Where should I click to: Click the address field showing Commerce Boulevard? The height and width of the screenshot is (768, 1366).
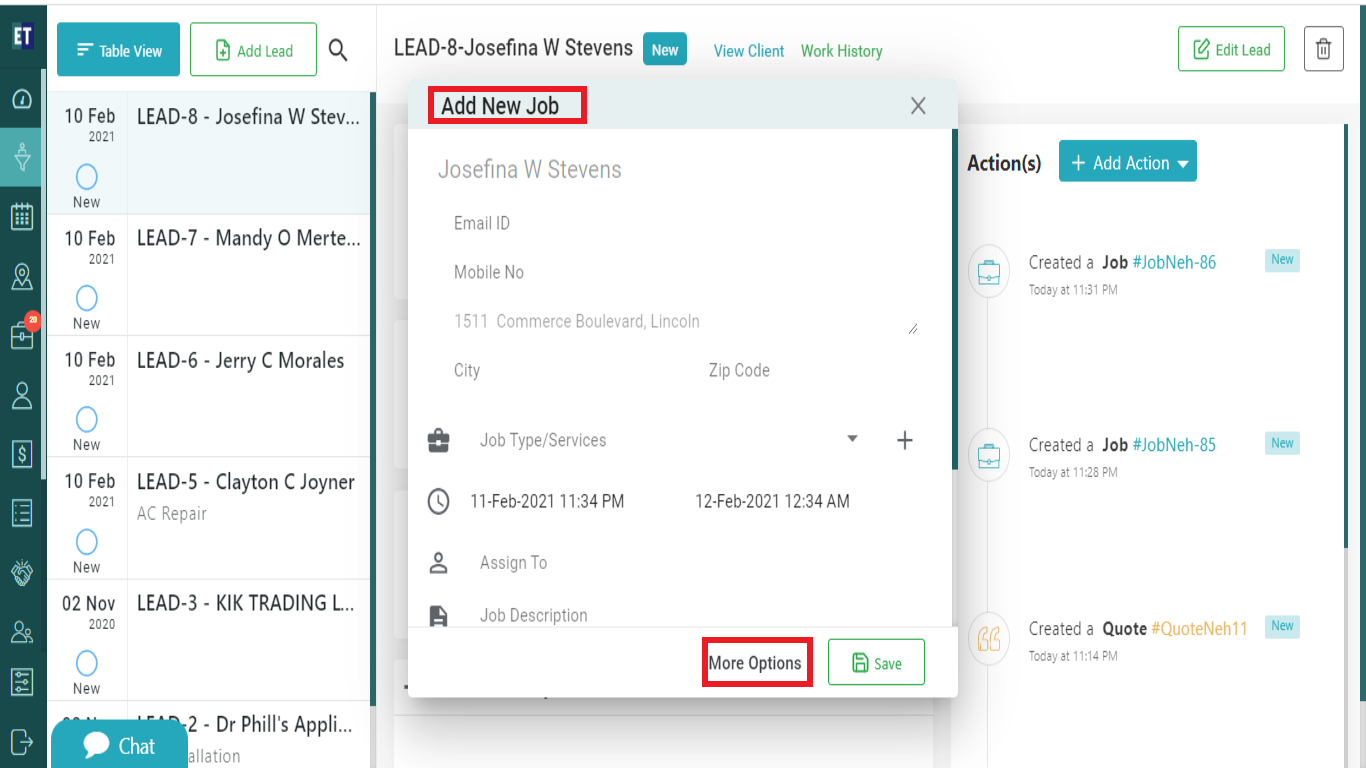[685, 321]
